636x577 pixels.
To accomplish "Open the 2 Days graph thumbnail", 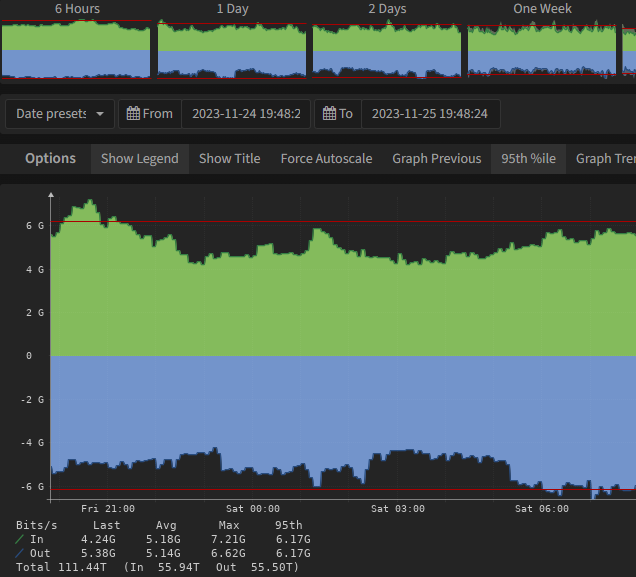I will click(x=387, y=49).
